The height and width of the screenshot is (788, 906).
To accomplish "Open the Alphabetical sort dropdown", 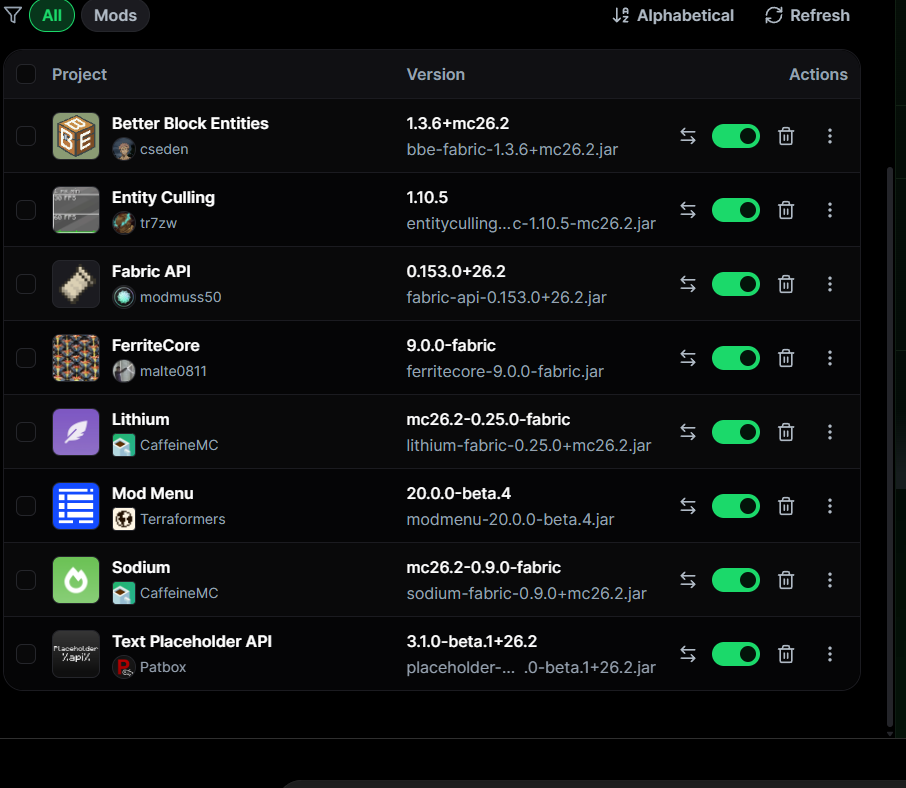I will 673,16.
